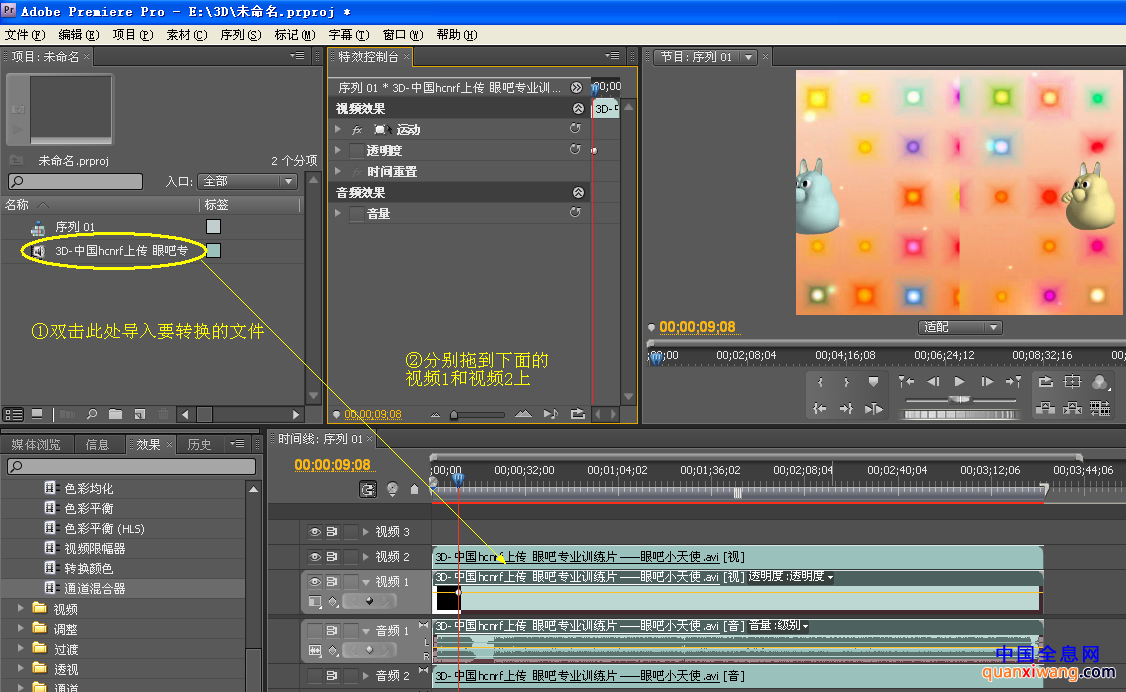Toggle loop playback in program monitor
The image size is (1126, 692).
point(1046,382)
